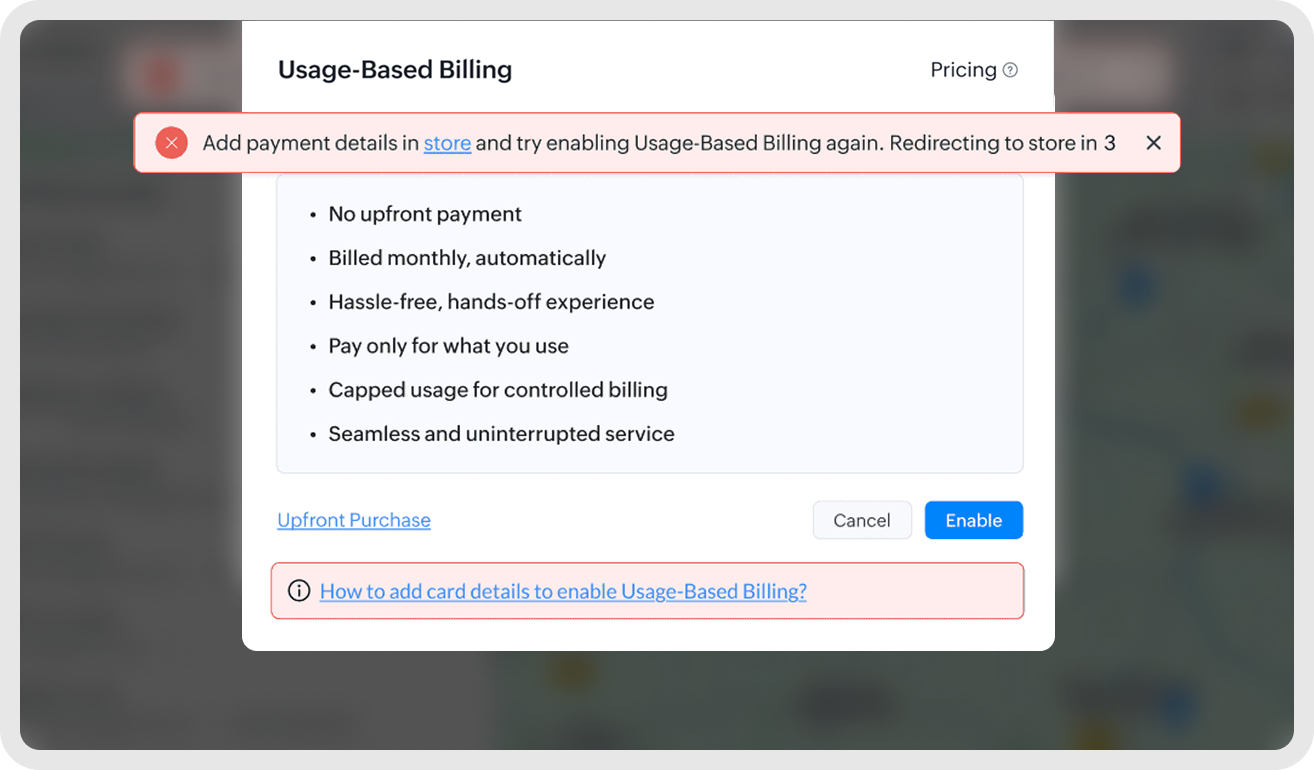Select the "No upfront payment" list item

click(x=425, y=214)
